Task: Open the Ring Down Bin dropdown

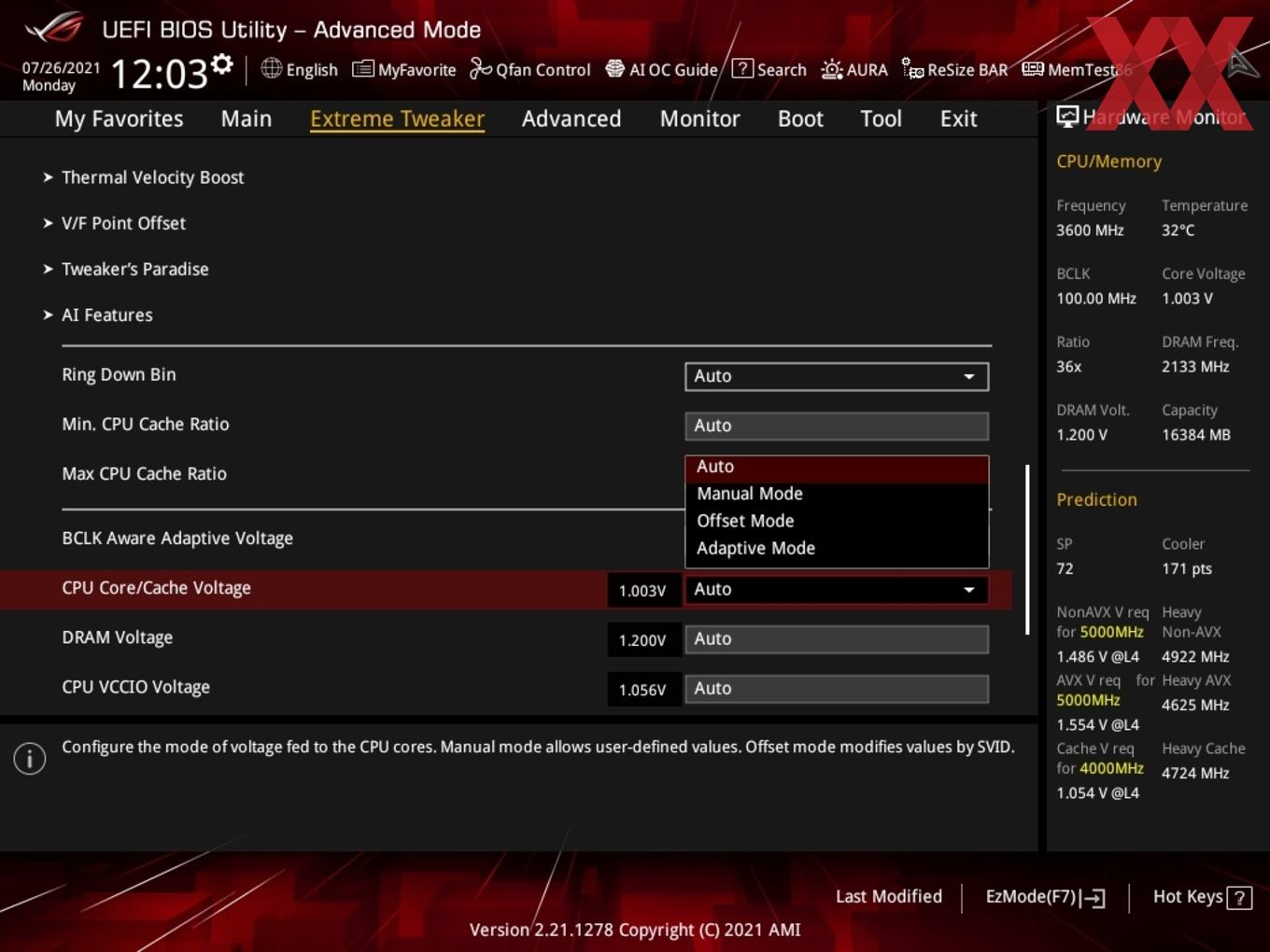Action: coord(837,376)
